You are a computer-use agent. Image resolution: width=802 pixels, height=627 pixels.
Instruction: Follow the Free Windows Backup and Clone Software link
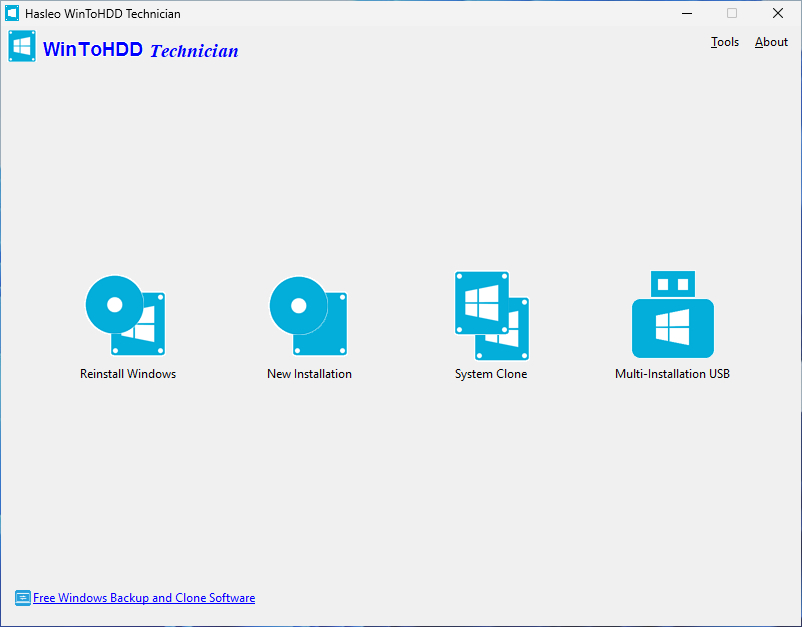144,597
